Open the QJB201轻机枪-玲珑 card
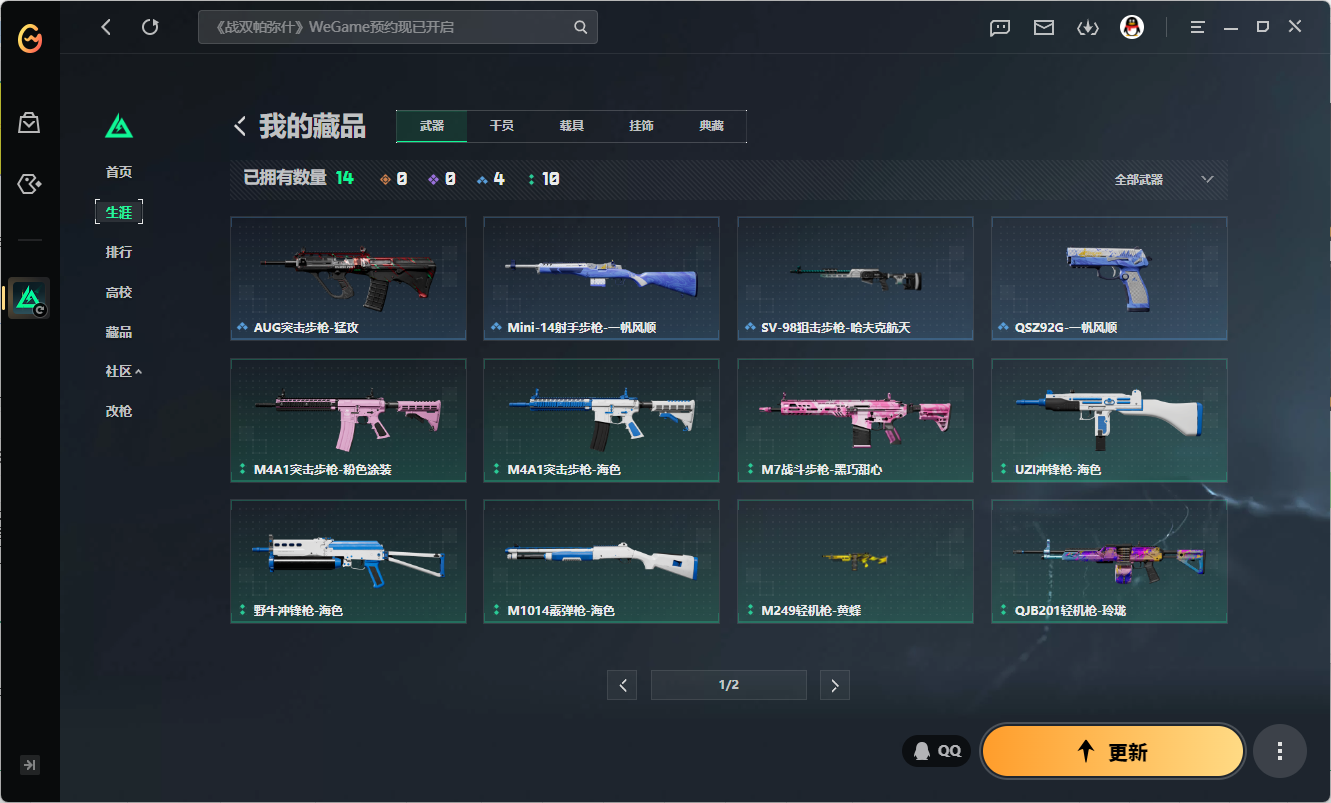This screenshot has width=1331, height=803. 1109,562
